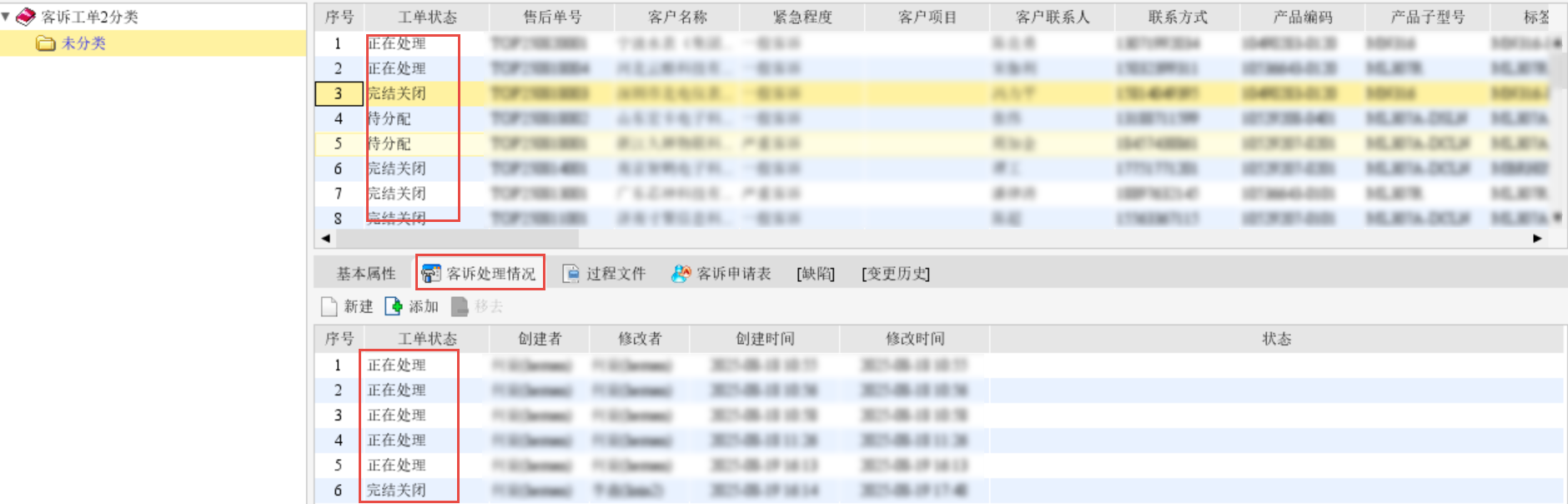Select top table row 5 待分配
This screenshot has height=504, width=1568.
tap(389, 144)
